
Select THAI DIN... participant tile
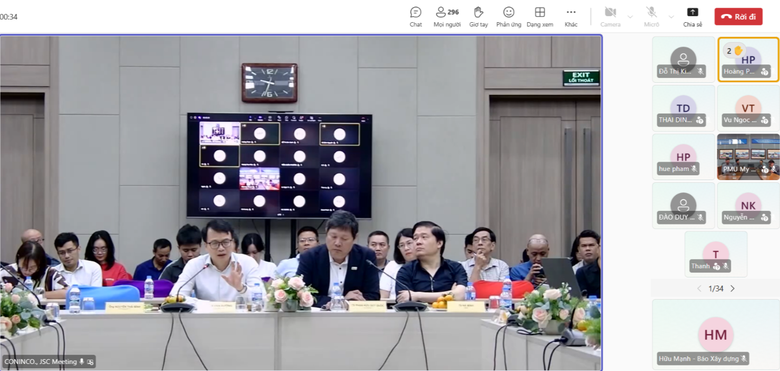683,108
